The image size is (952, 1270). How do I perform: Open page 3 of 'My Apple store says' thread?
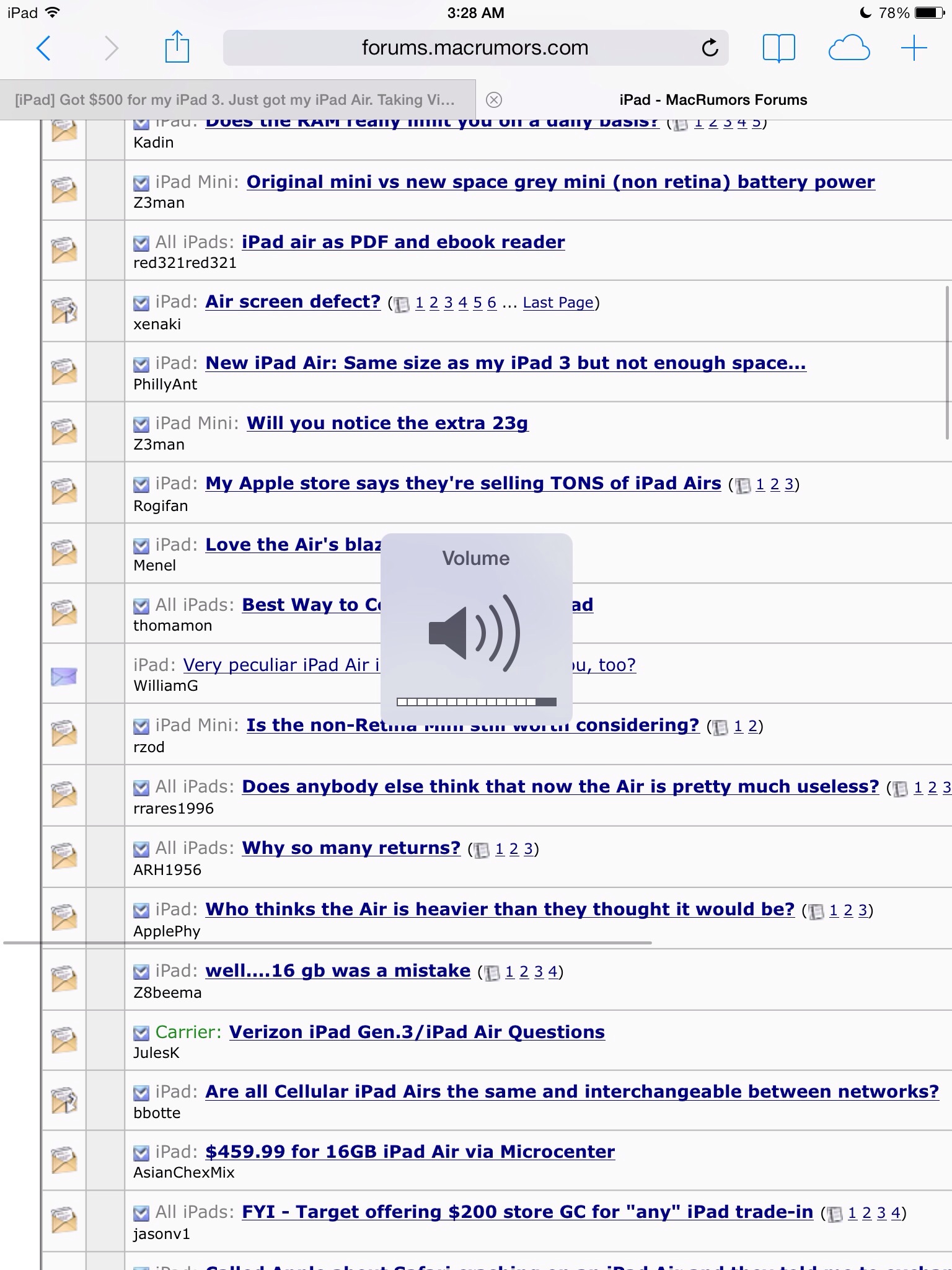(789, 484)
